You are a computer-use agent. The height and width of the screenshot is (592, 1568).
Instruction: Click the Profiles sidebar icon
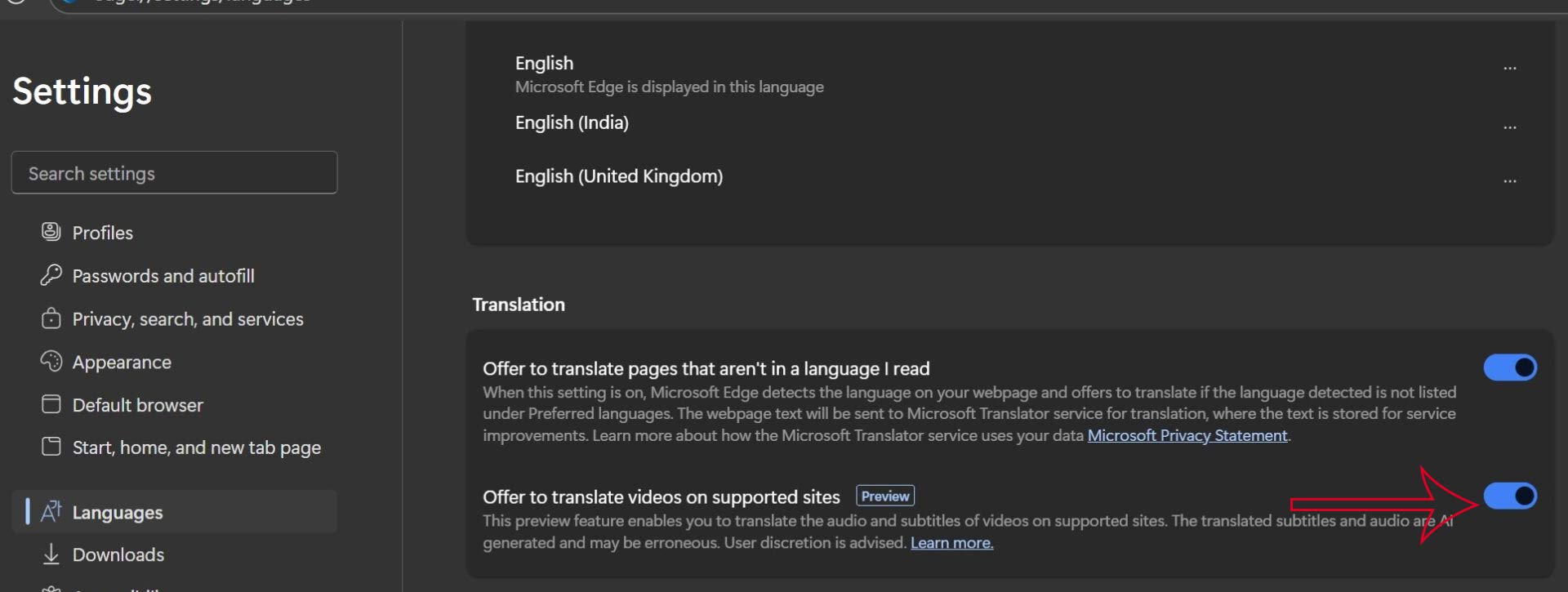coord(51,232)
